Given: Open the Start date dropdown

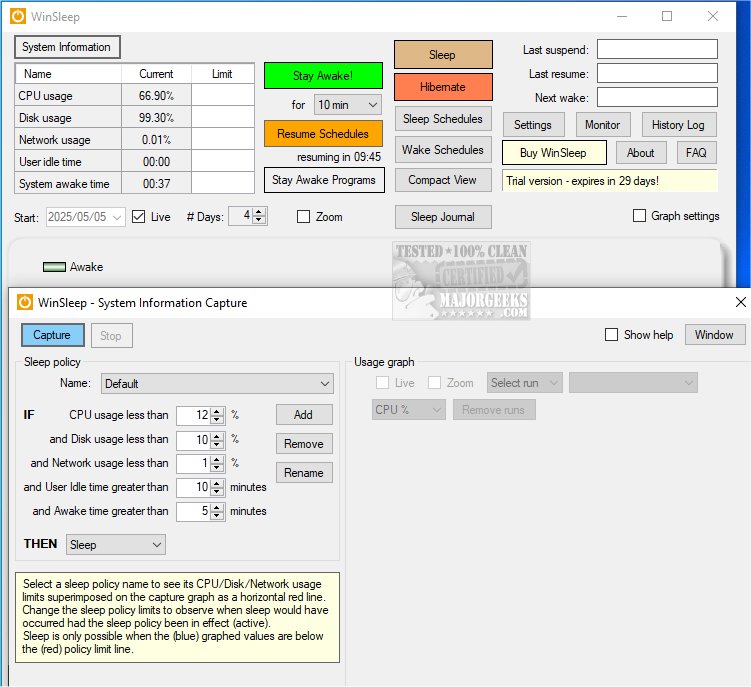Looking at the screenshot, I should click(86, 217).
